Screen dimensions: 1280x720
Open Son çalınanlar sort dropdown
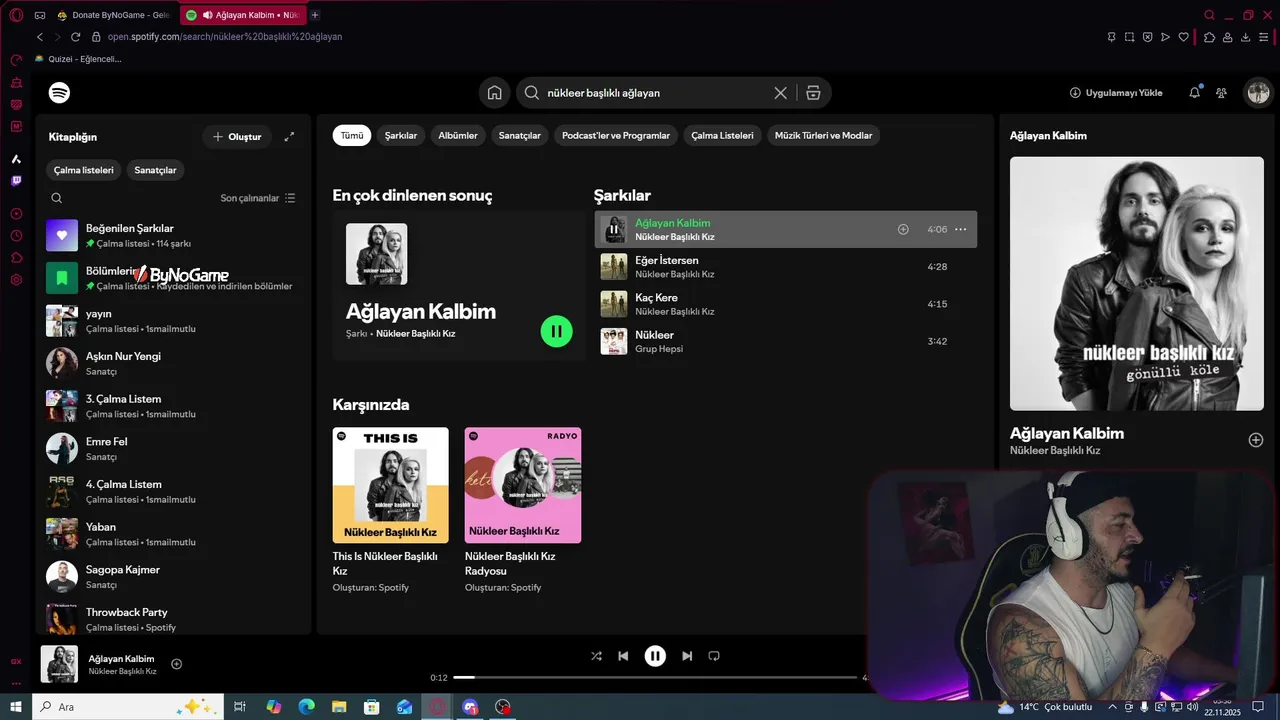[258, 198]
